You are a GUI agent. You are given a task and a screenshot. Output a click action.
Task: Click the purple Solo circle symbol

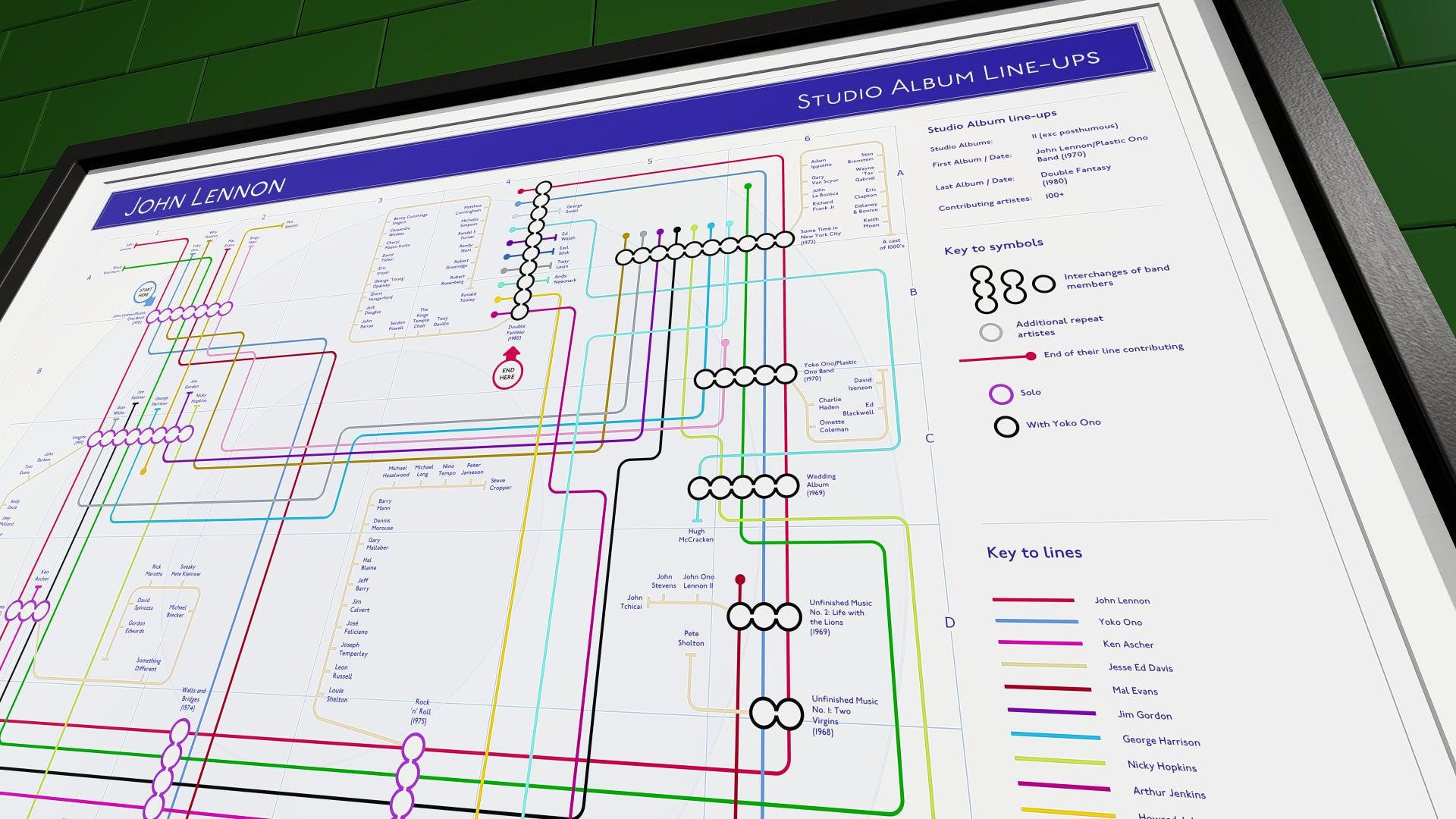[x=1001, y=394]
